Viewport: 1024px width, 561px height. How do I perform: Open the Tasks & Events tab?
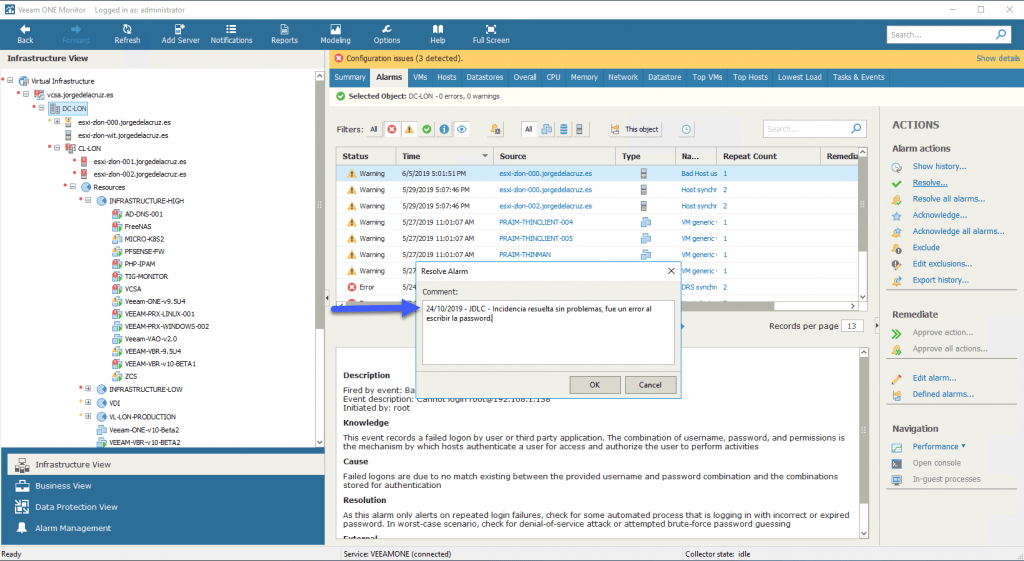point(858,77)
